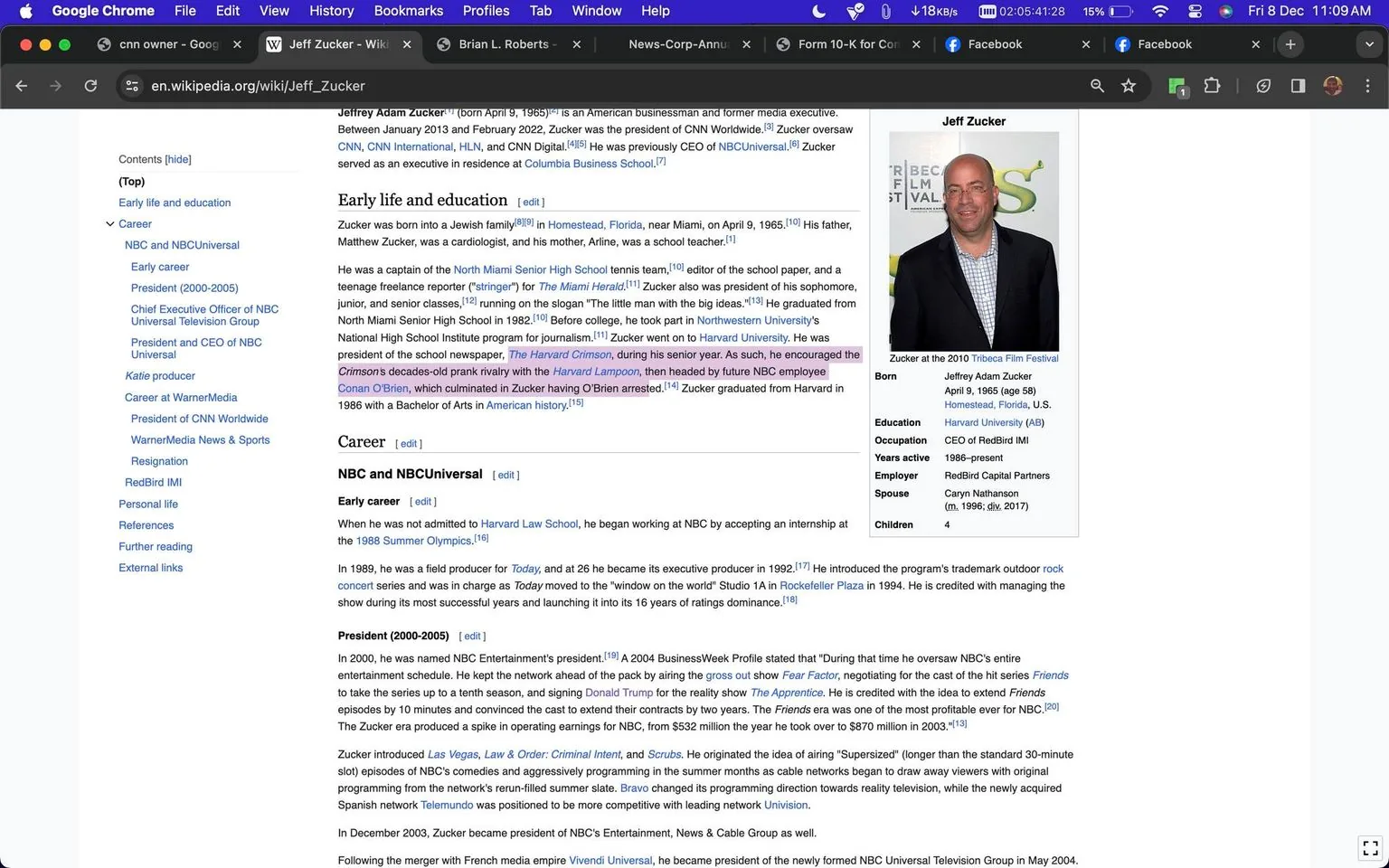The image size is (1389, 868).
Task: Open the side panel icon
Action: tap(1297, 86)
